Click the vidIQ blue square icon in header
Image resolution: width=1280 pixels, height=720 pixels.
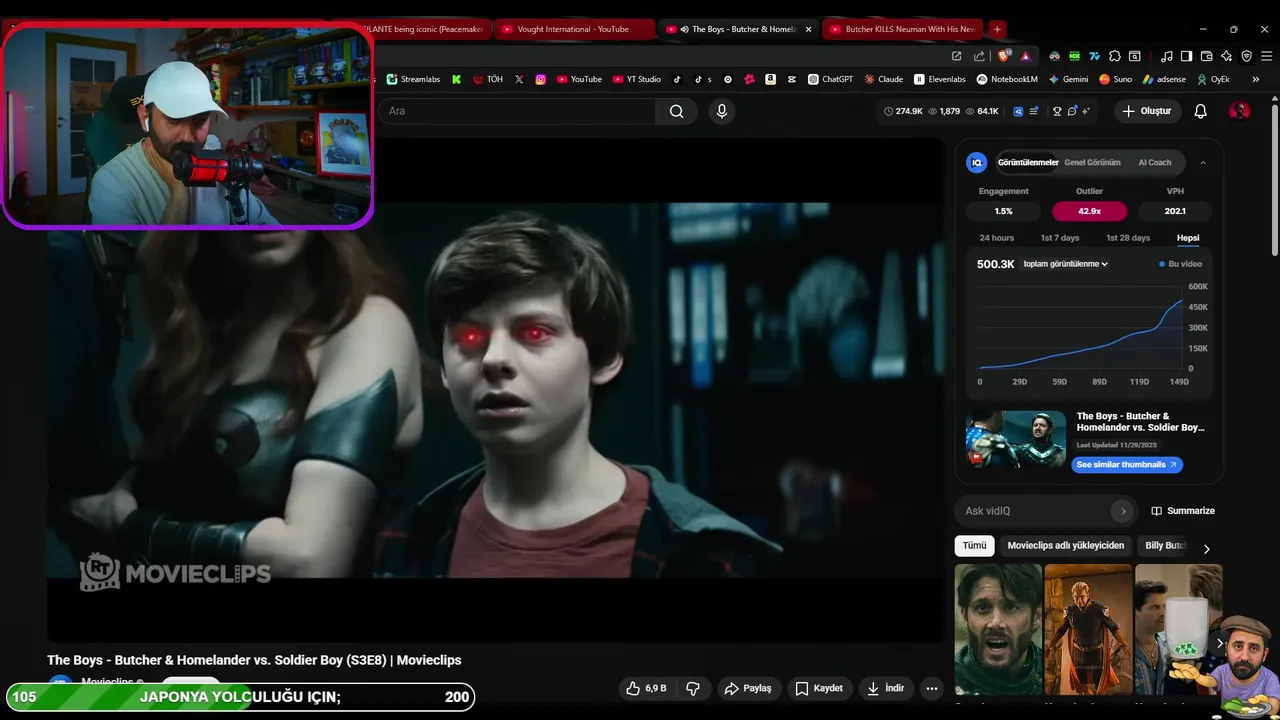pos(1018,111)
